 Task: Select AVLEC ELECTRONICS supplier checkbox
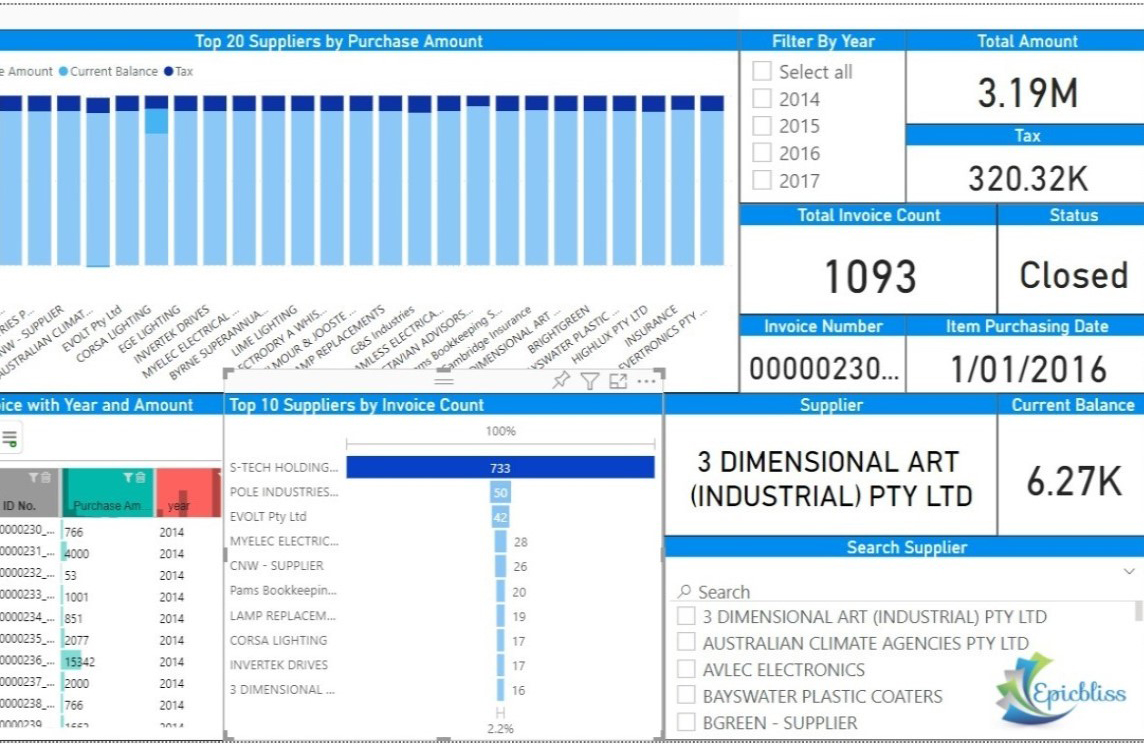pos(687,669)
